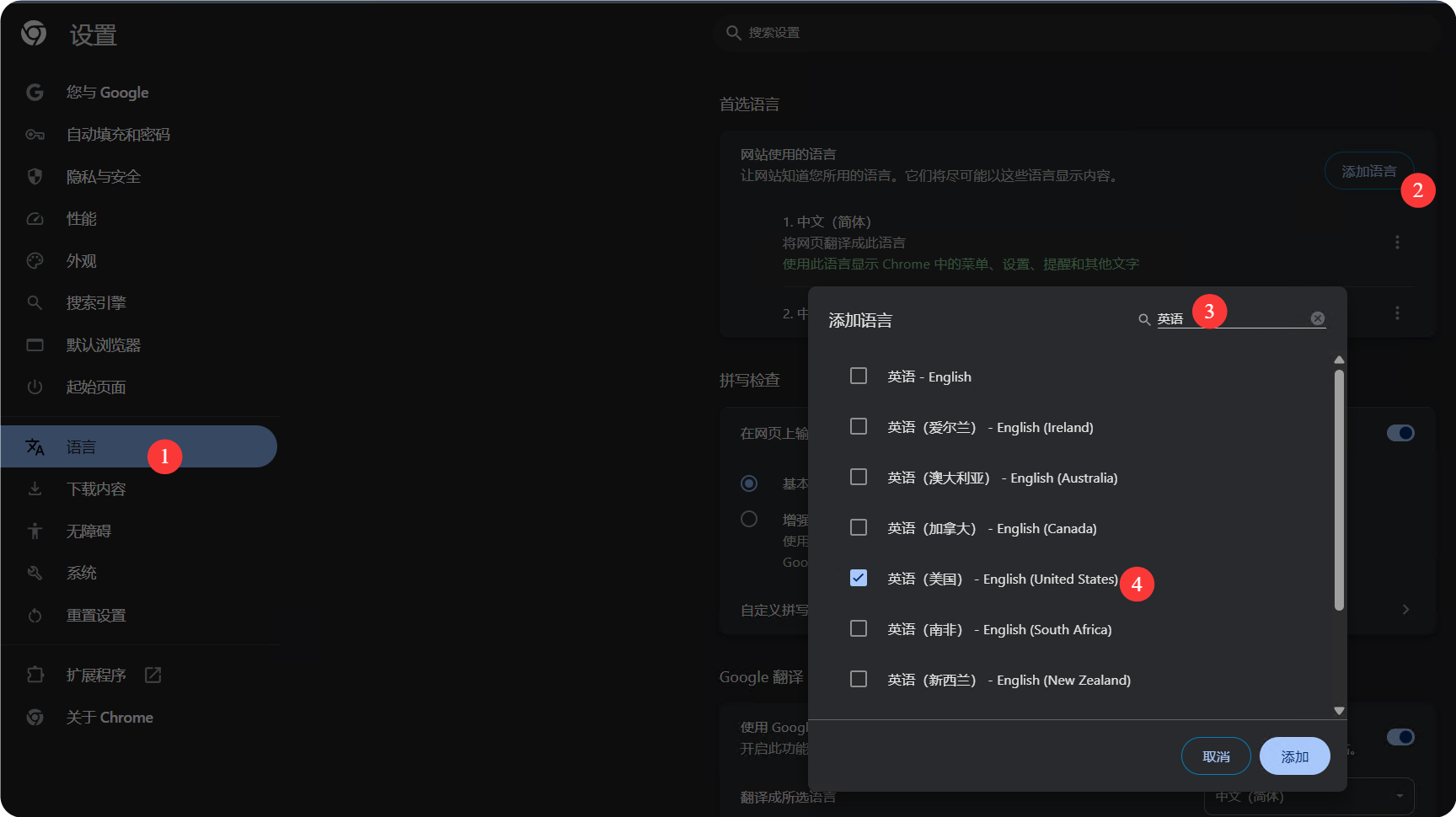
Task: Click the power icon for 起始页面
Action: tap(35, 387)
